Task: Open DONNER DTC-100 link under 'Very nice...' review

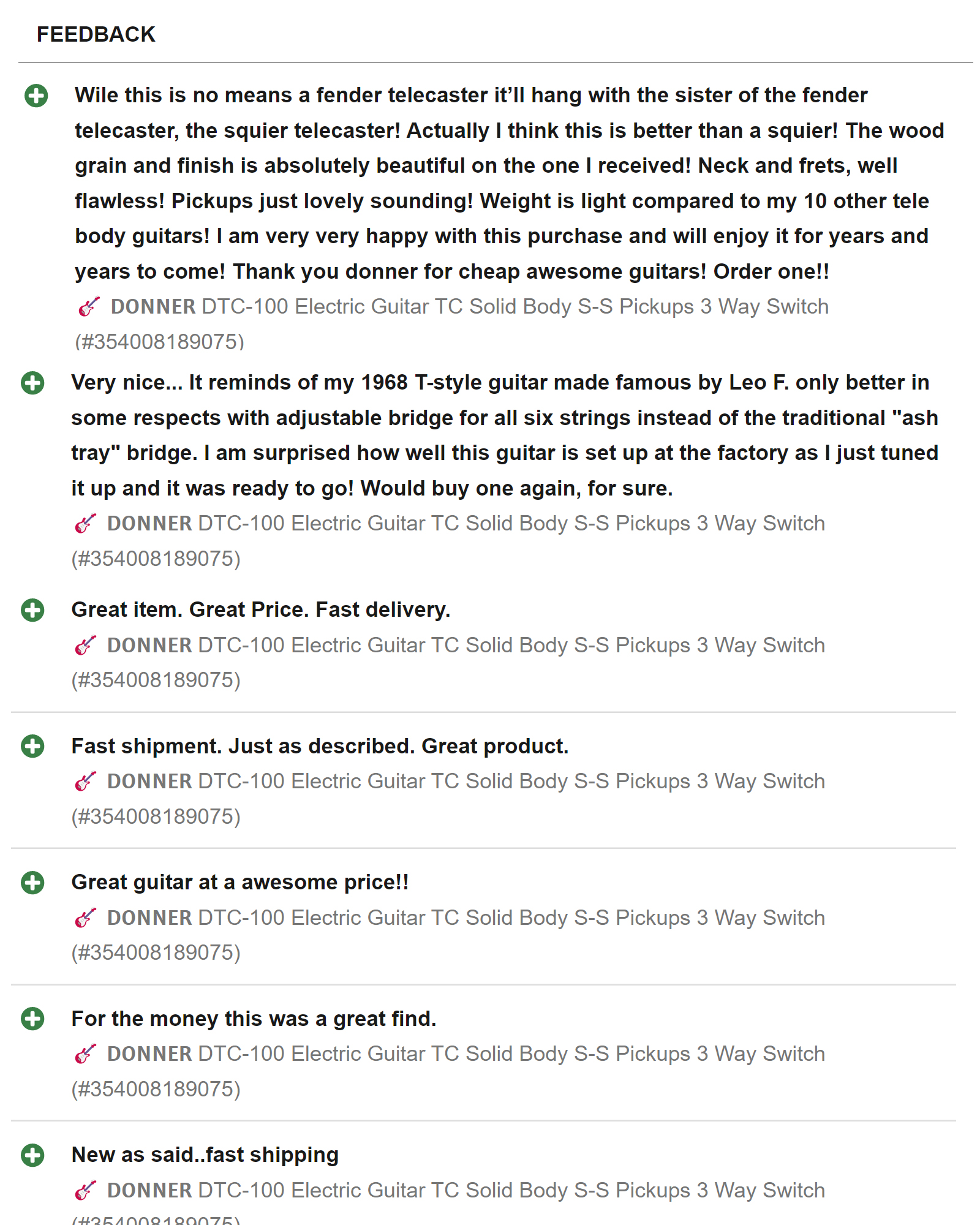Action: [466, 524]
